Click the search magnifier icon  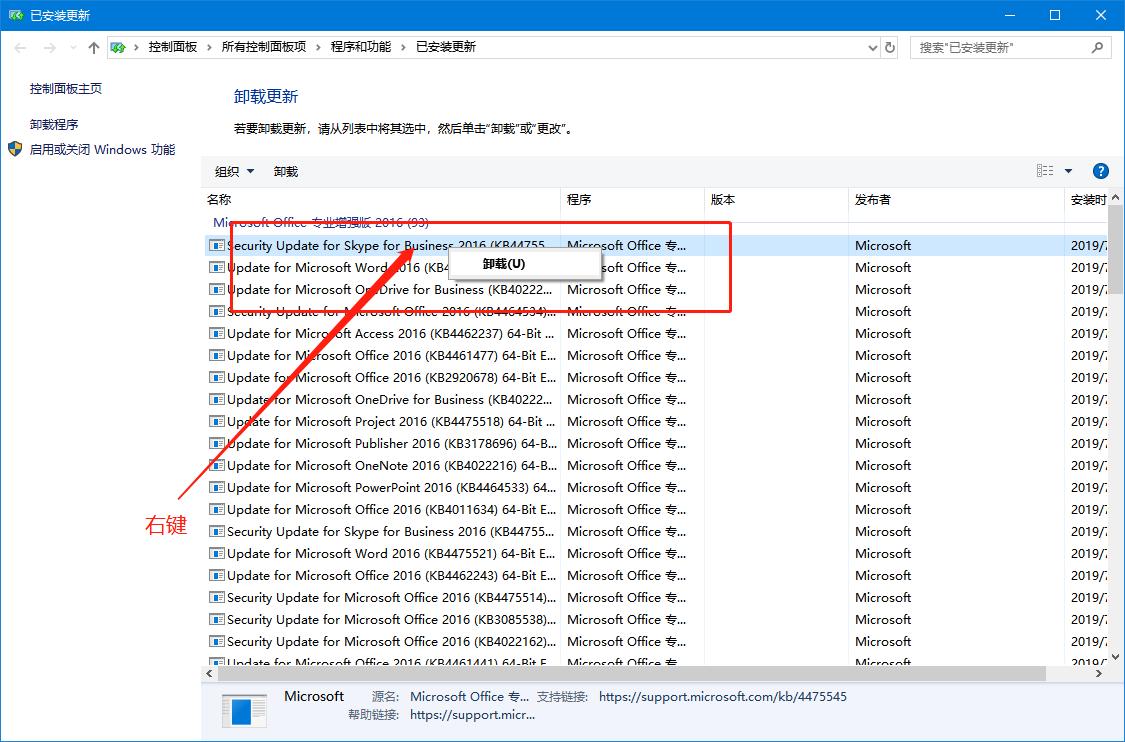point(1098,47)
